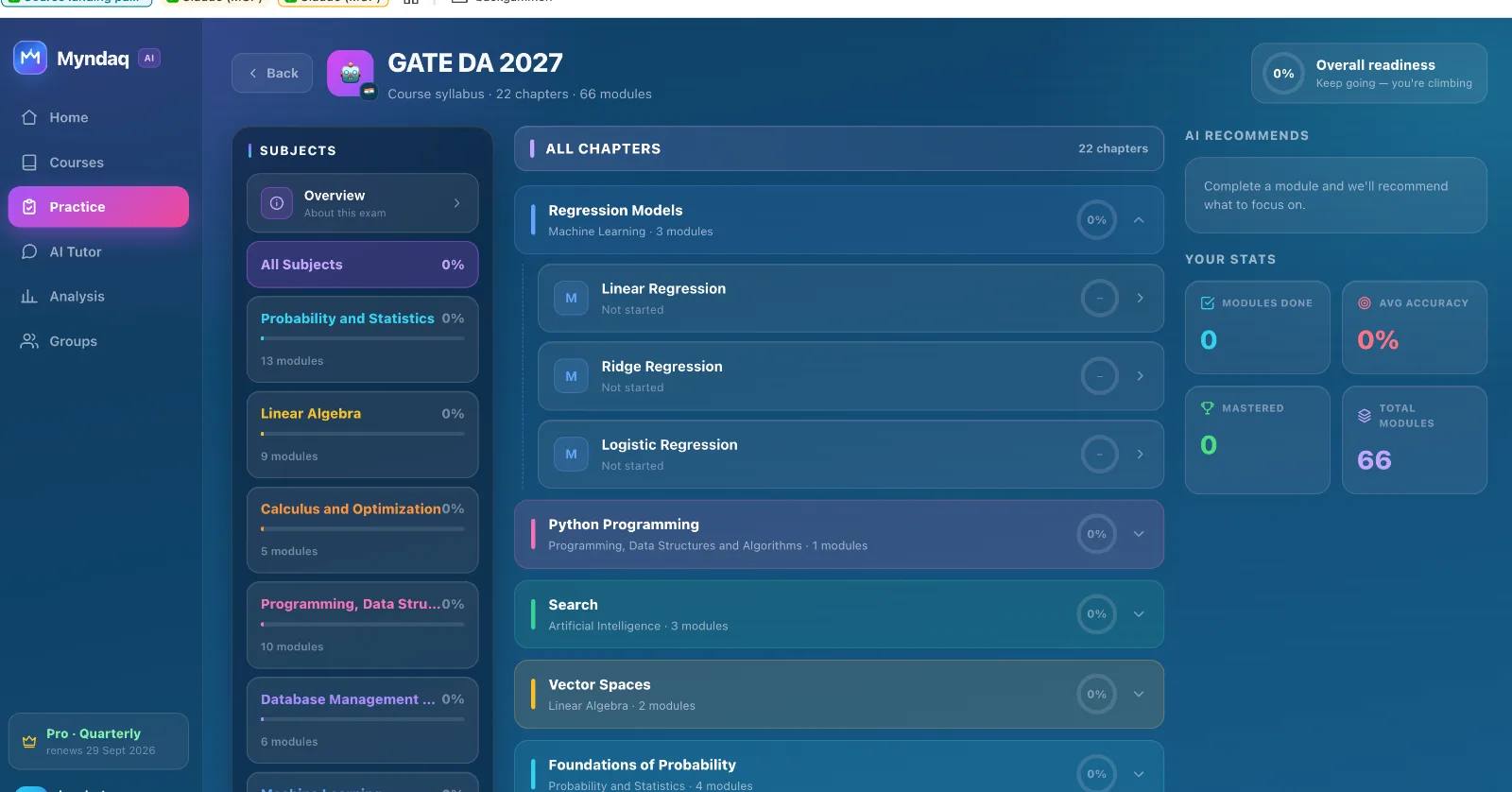
Task: Click the Linear Algebra progress bar
Action: point(363,434)
